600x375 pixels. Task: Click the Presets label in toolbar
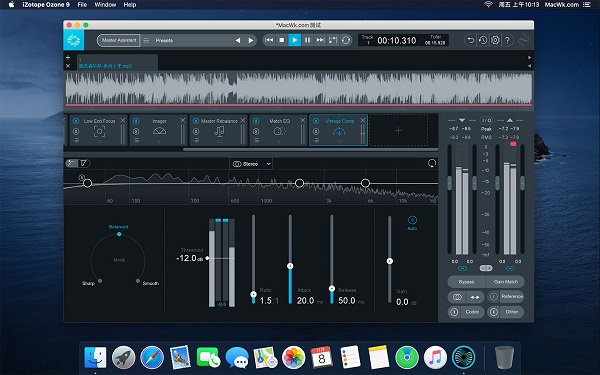[x=164, y=40]
